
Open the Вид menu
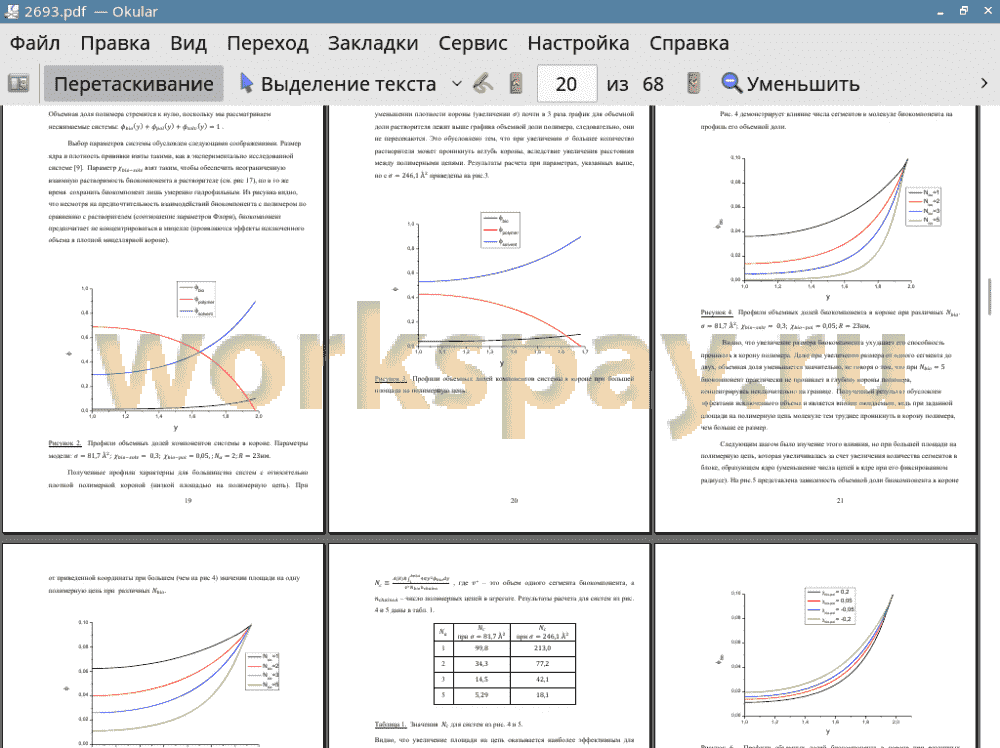[x=188, y=43]
